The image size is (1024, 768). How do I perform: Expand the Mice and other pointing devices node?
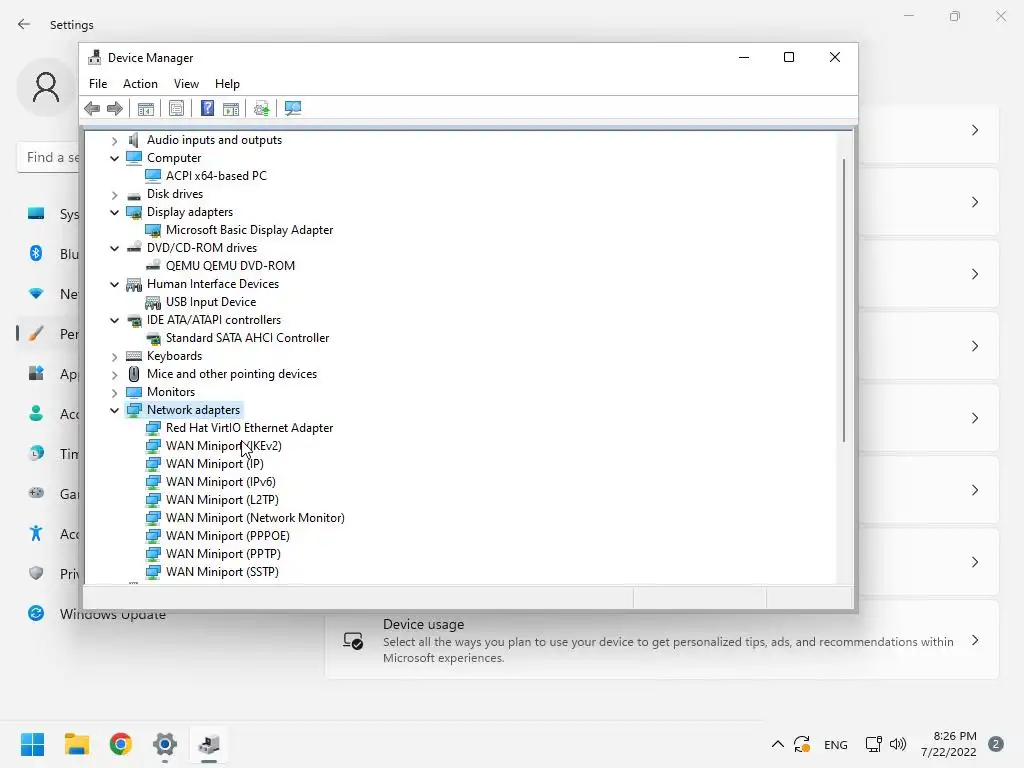pos(114,374)
